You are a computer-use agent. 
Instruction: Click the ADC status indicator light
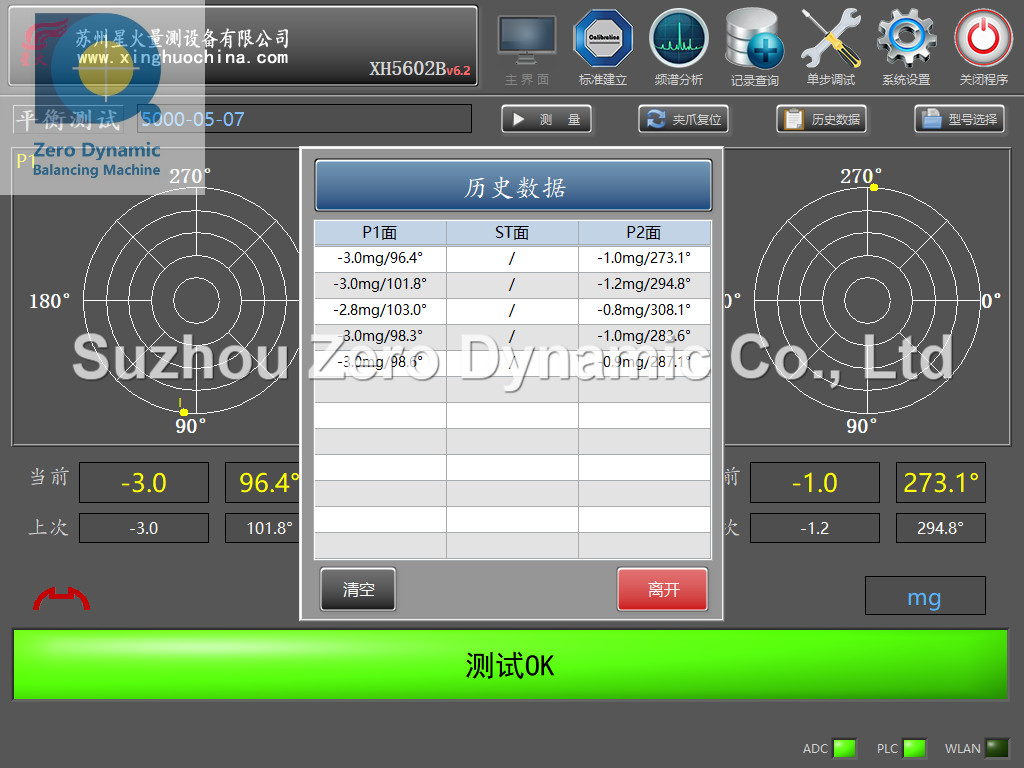click(844, 748)
